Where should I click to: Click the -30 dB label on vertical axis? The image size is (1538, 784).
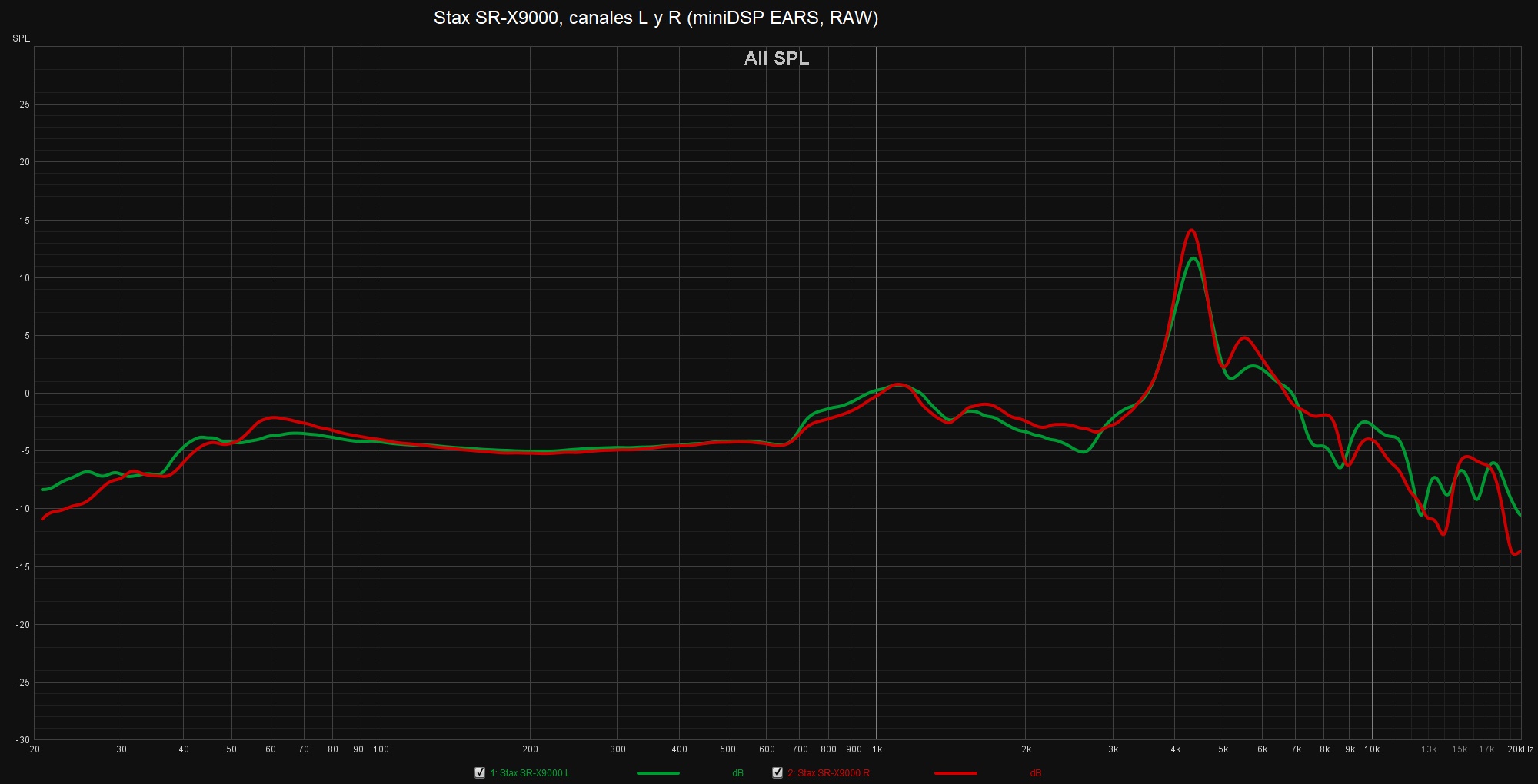23,740
